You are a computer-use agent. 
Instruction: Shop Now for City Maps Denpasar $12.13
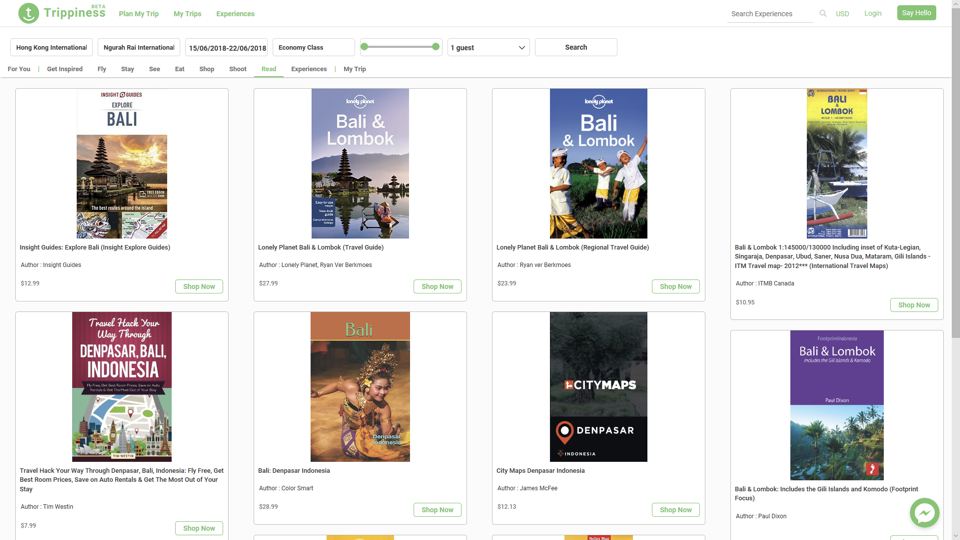click(x=675, y=510)
